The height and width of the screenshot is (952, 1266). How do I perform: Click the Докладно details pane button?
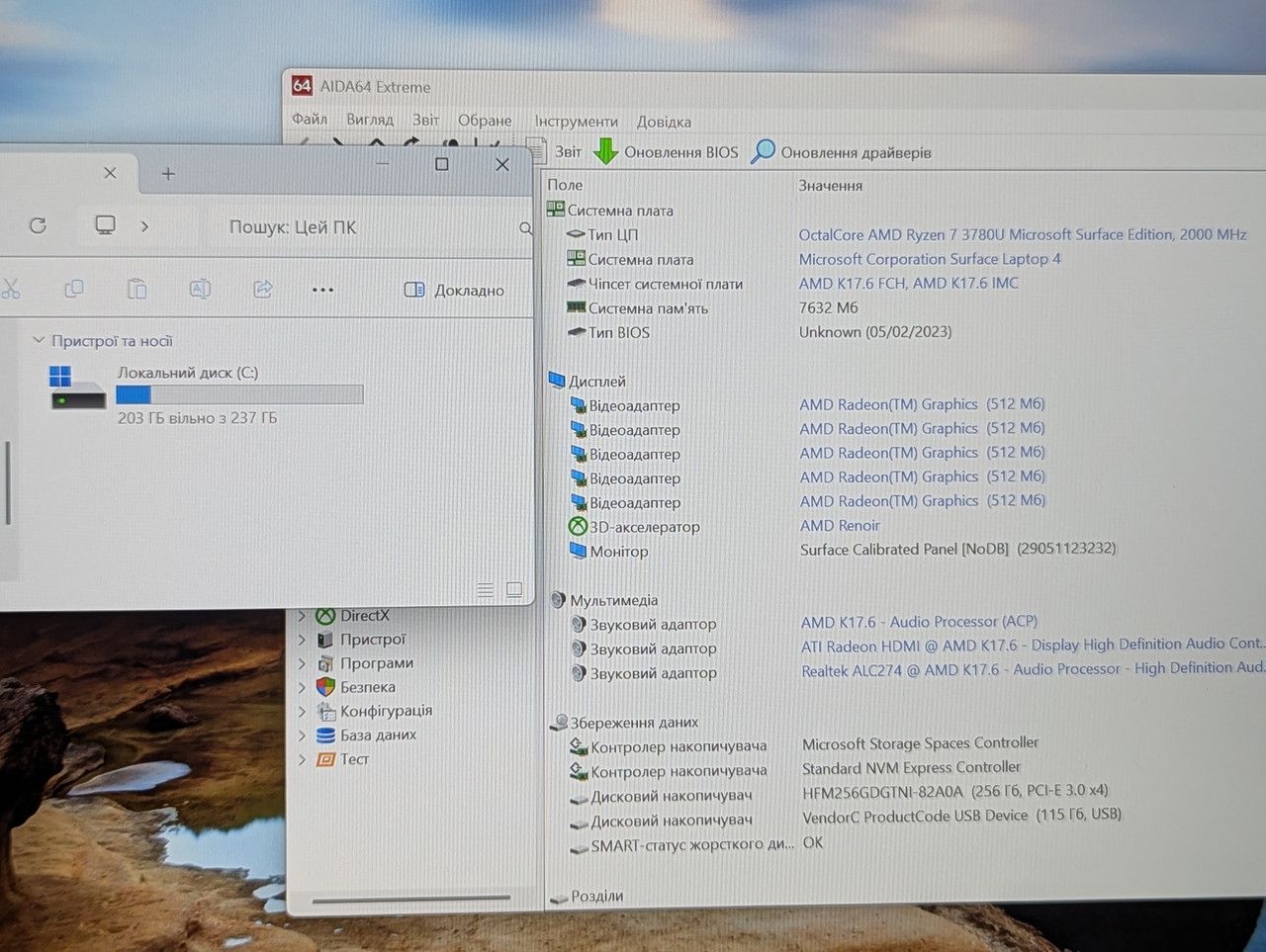[454, 290]
